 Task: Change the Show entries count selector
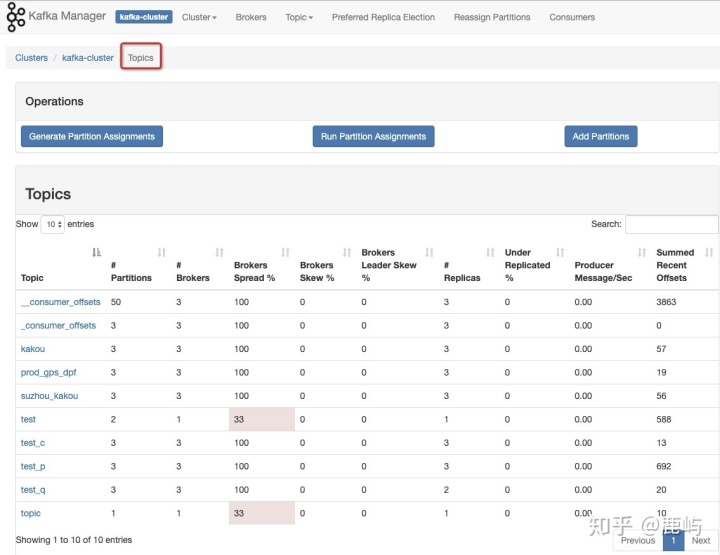point(52,224)
